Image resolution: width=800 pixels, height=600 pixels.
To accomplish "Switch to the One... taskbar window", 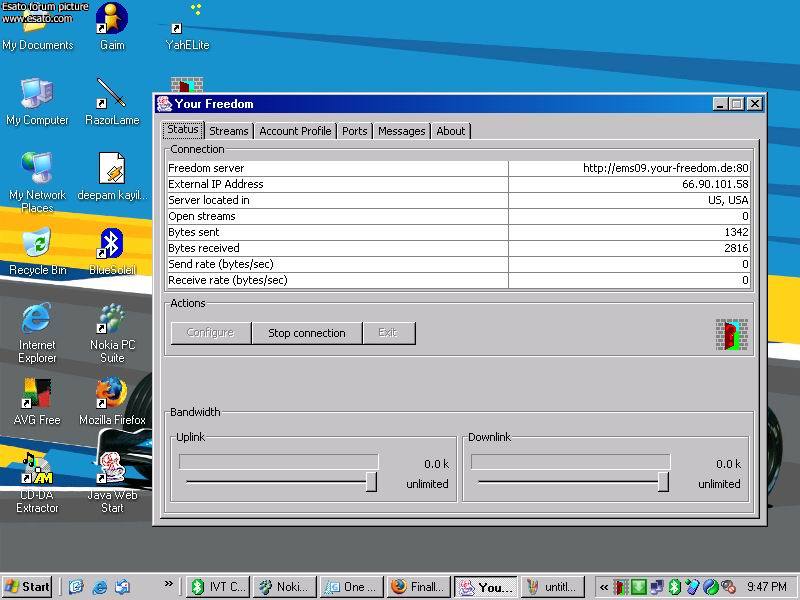I will 352,587.
